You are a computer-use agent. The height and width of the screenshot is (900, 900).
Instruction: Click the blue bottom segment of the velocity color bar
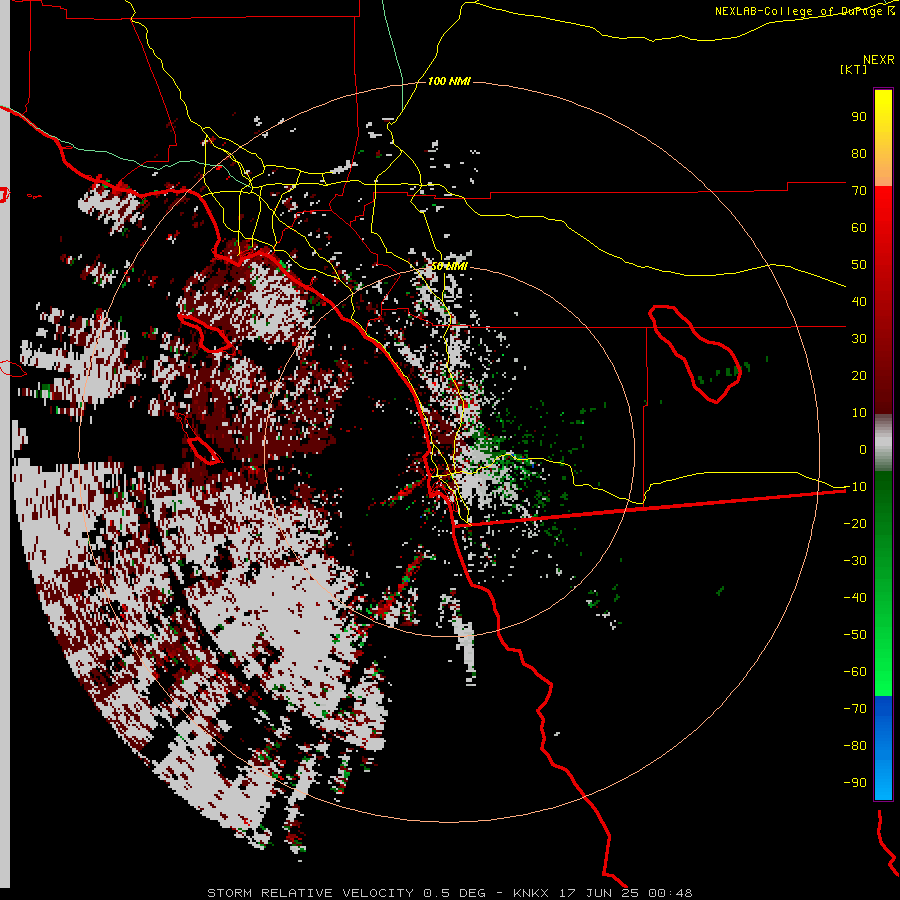(883, 748)
